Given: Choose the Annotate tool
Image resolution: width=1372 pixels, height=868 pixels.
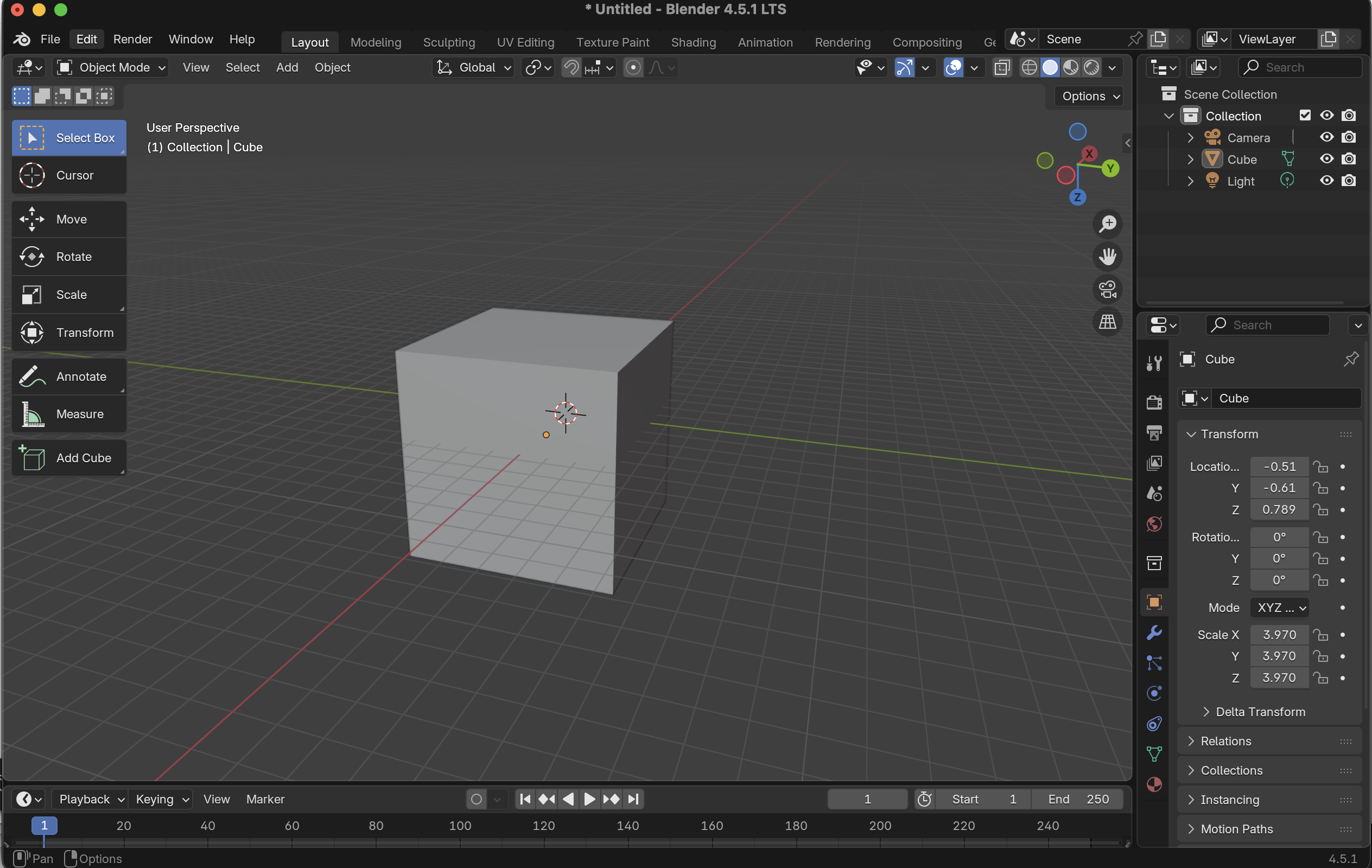Looking at the screenshot, I should (x=68, y=376).
